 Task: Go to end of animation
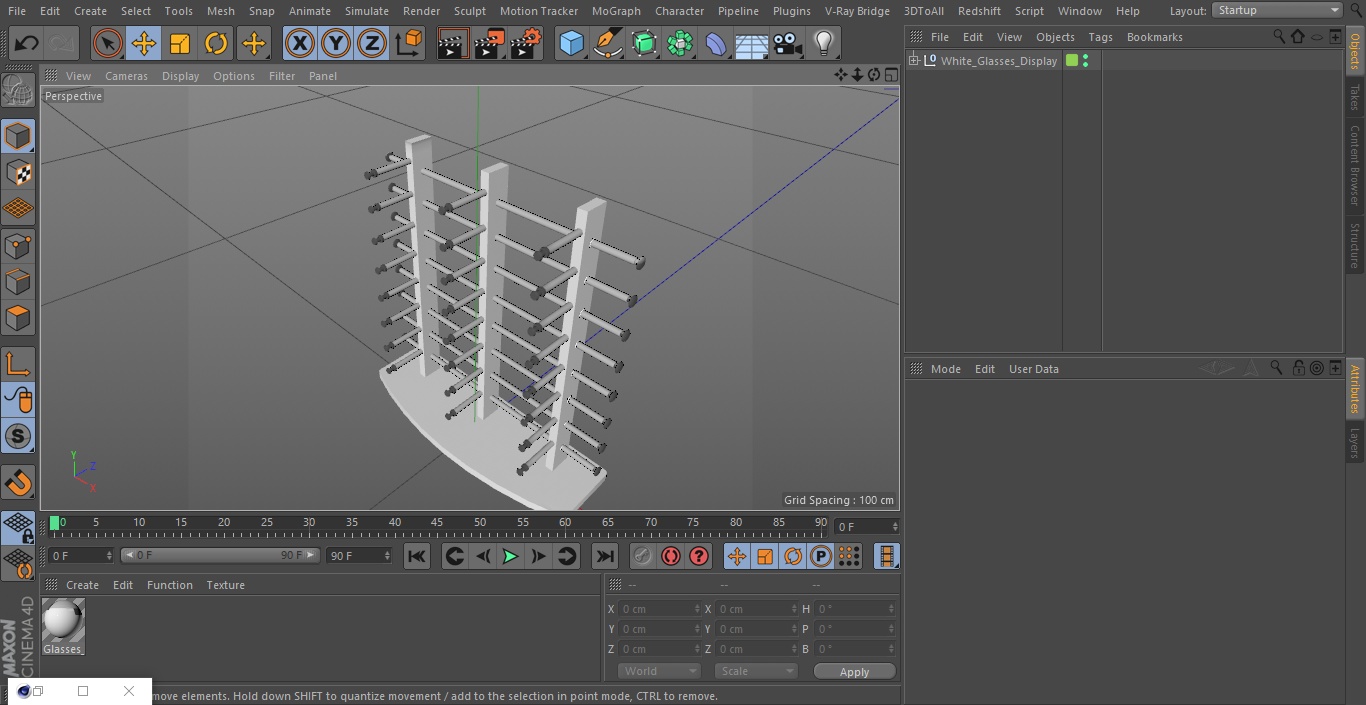click(605, 556)
